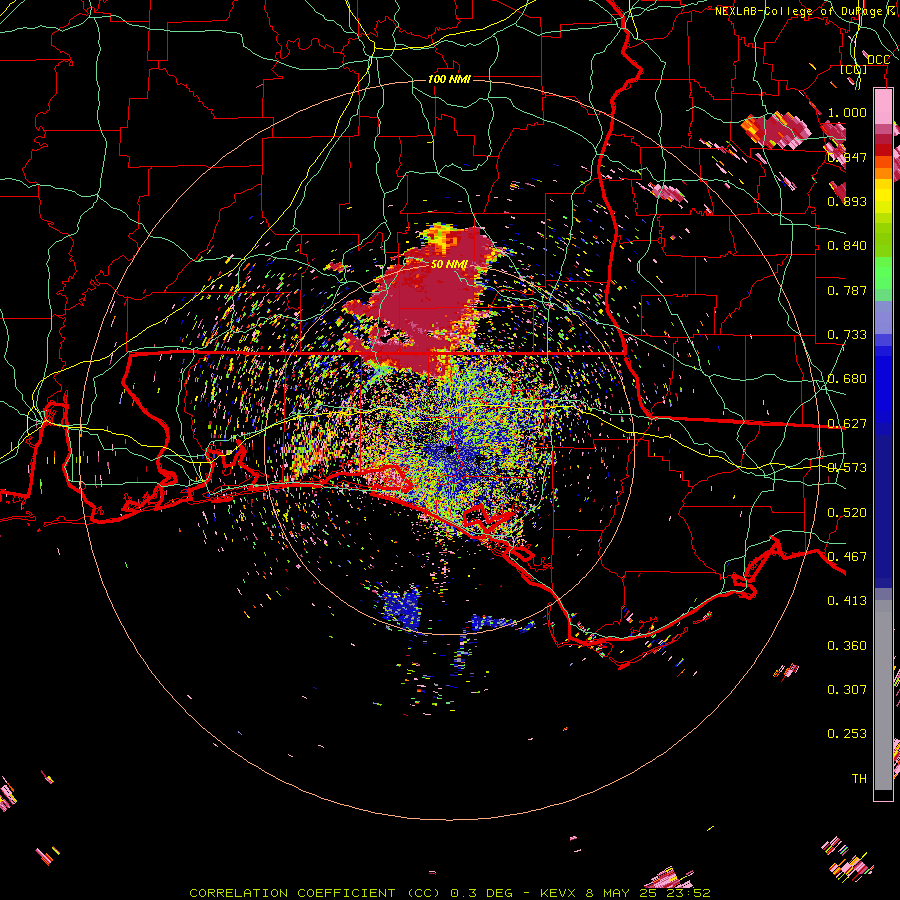The width and height of the screenshot is (900, 900).
Task: Click the 0.573 scale value
Action: coord(847,467)
